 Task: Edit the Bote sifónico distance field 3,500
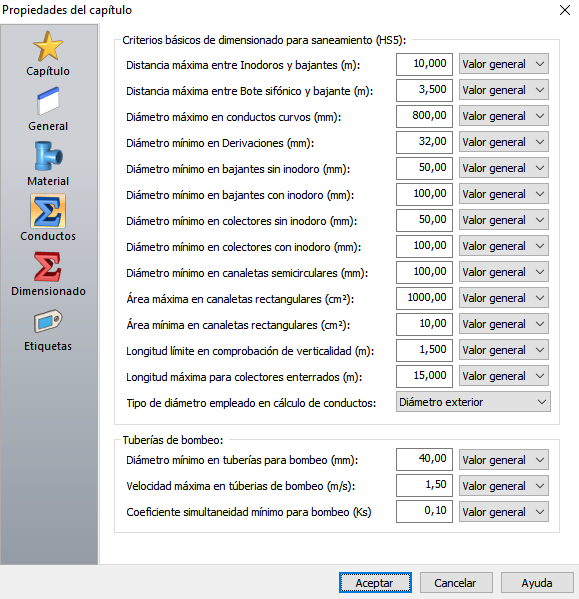(x=424, y=90)
